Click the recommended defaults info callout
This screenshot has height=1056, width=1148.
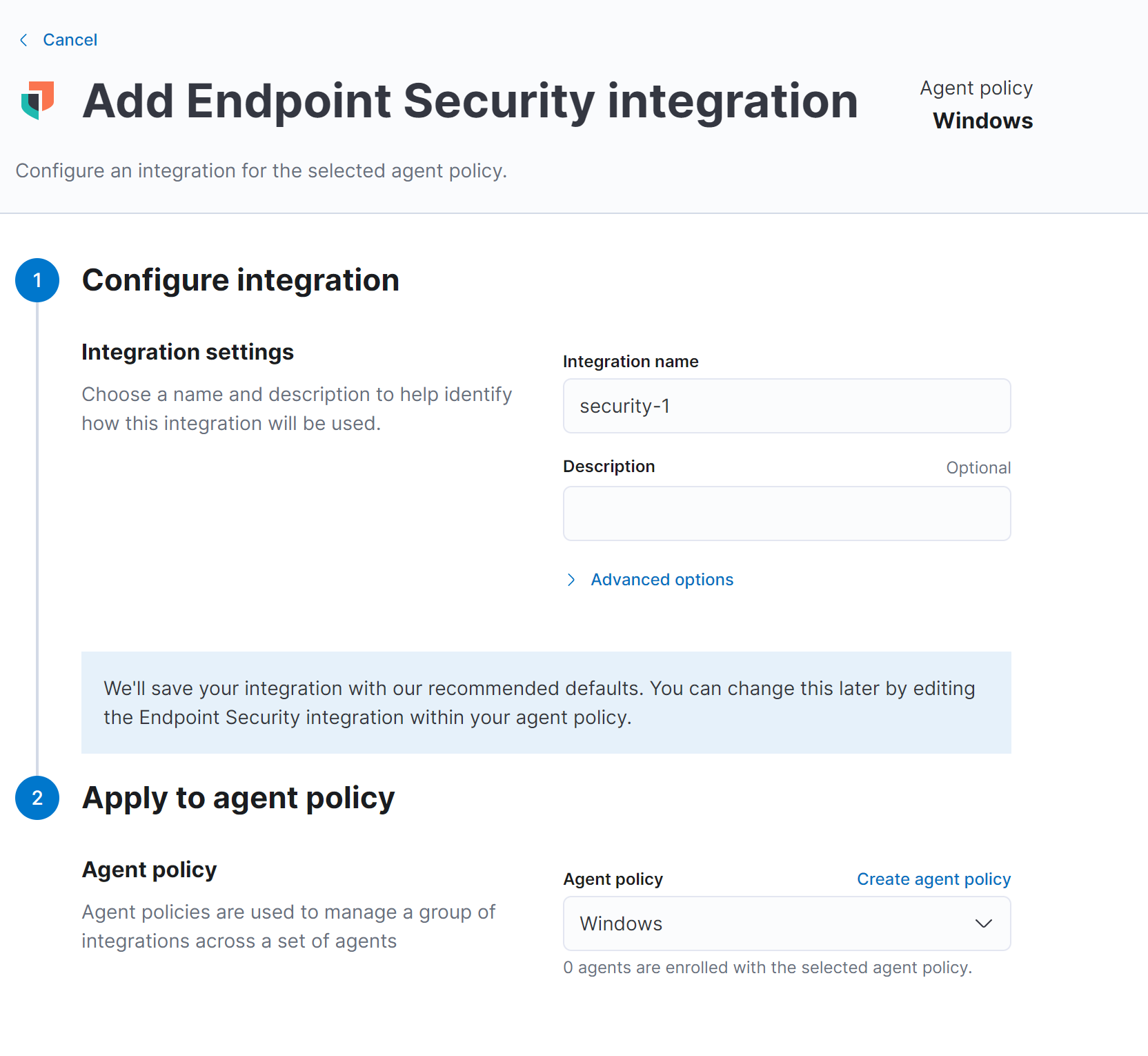pos(546,703)
